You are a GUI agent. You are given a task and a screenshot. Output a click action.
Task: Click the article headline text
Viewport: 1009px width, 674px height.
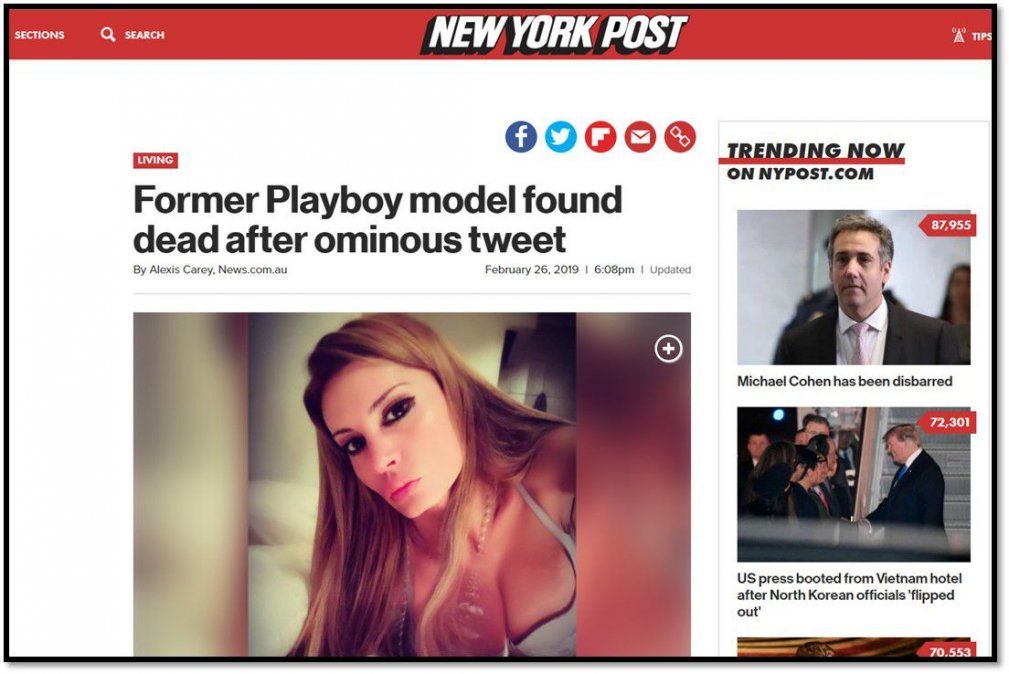pos(377,219)
